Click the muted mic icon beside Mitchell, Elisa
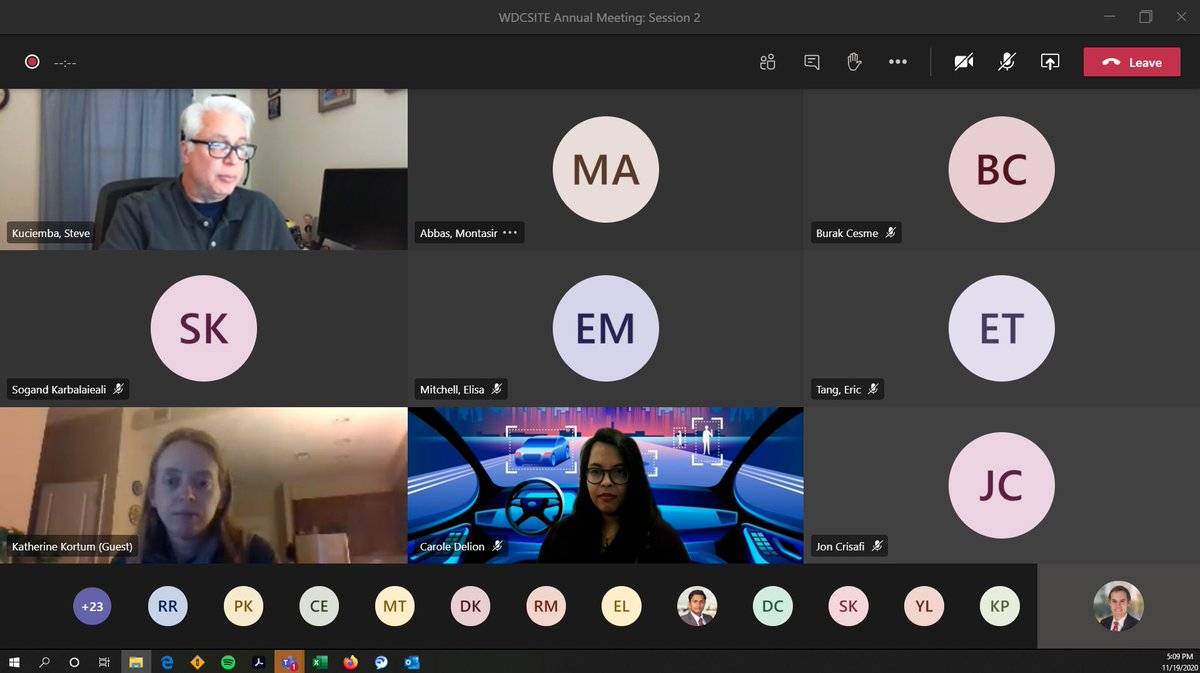The width and height of the screenshot is (1200, 673). 497,389
